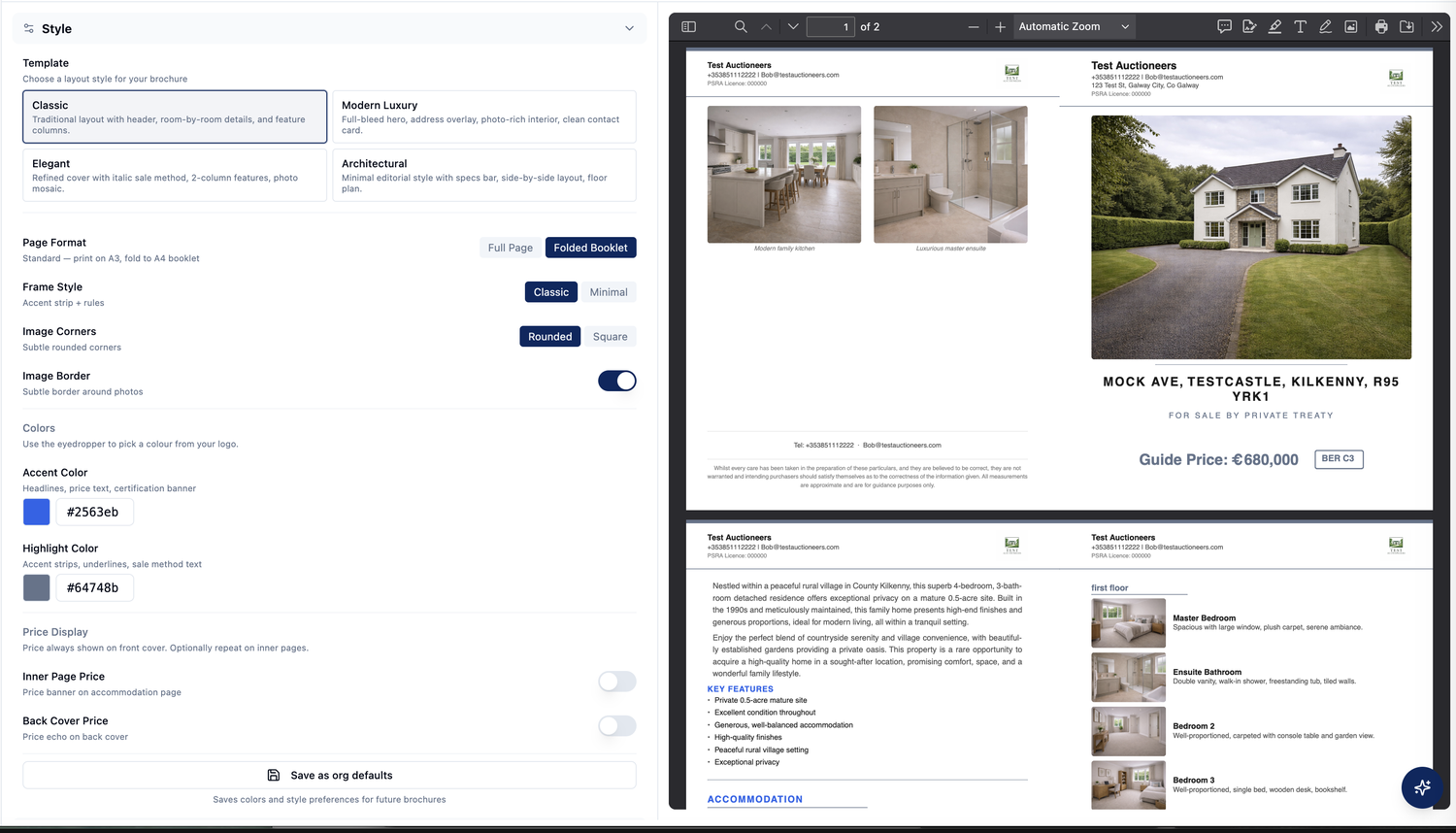
Task: Zoom out of the PDF preview
Action: [974, 27]
